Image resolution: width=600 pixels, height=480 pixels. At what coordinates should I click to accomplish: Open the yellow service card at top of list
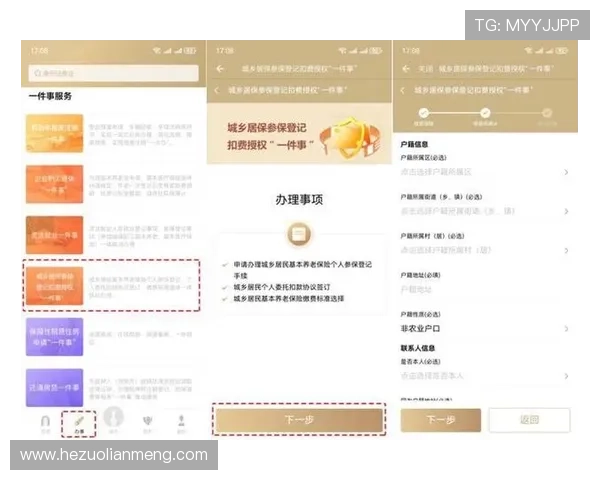point(54,133)
